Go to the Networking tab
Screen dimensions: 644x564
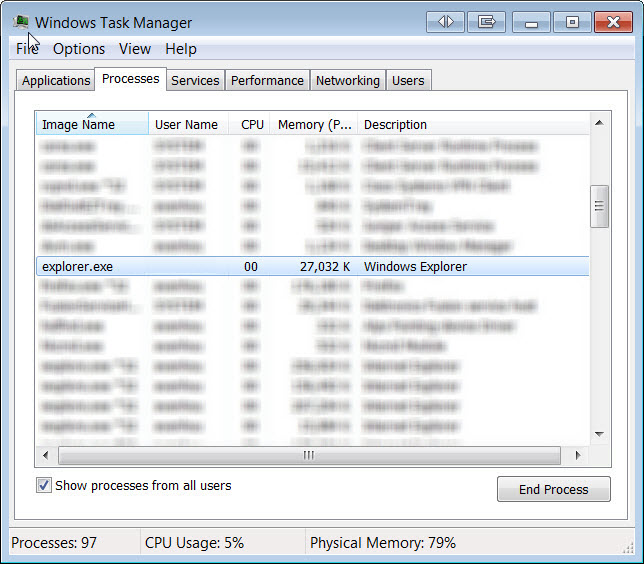347,81
